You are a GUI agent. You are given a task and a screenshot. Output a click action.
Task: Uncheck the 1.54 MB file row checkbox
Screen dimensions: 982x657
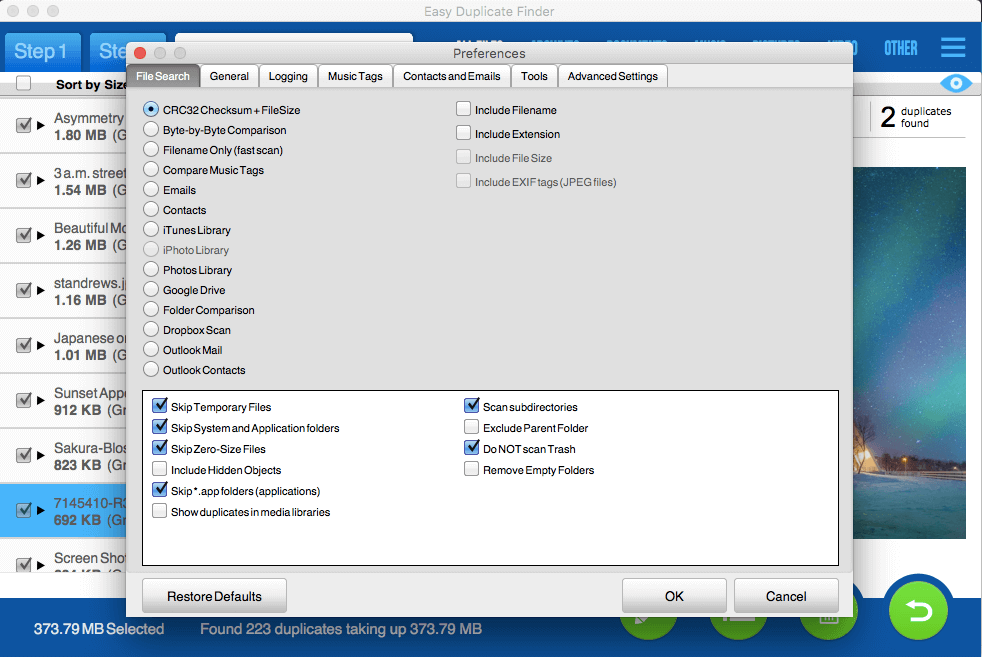(24, 180)
